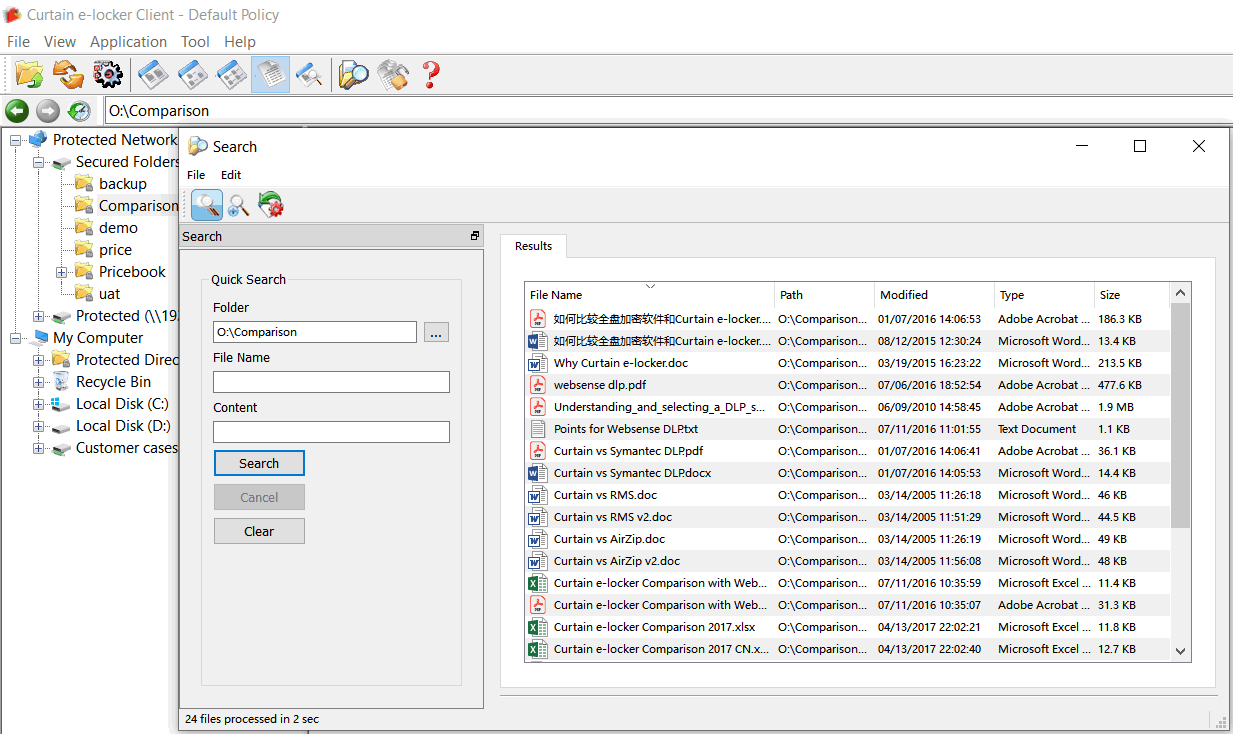1233x734 pixels.
Task: Open the Application menu
Action: 128,42
